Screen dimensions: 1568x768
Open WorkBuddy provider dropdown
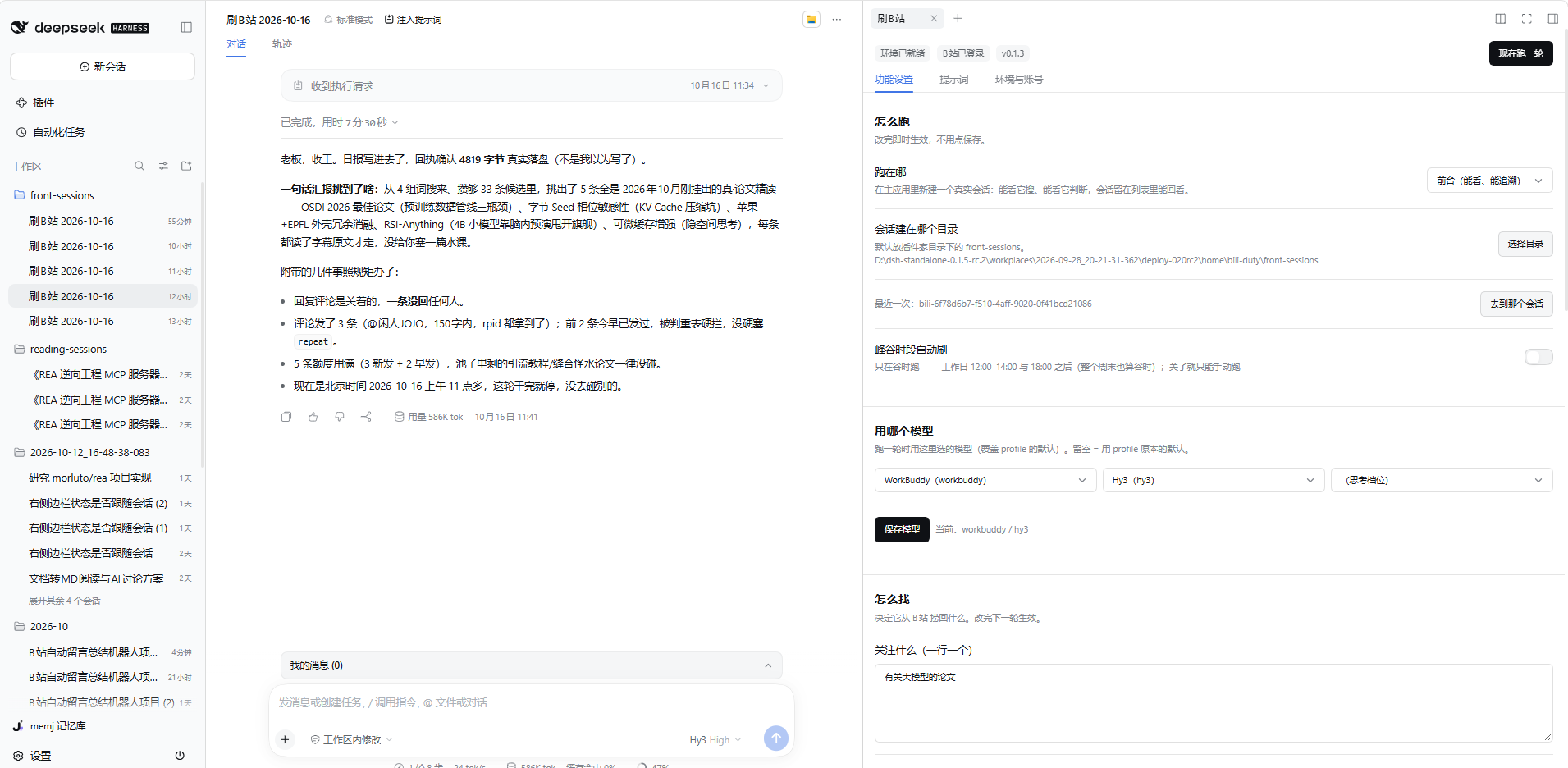(985, 480)
